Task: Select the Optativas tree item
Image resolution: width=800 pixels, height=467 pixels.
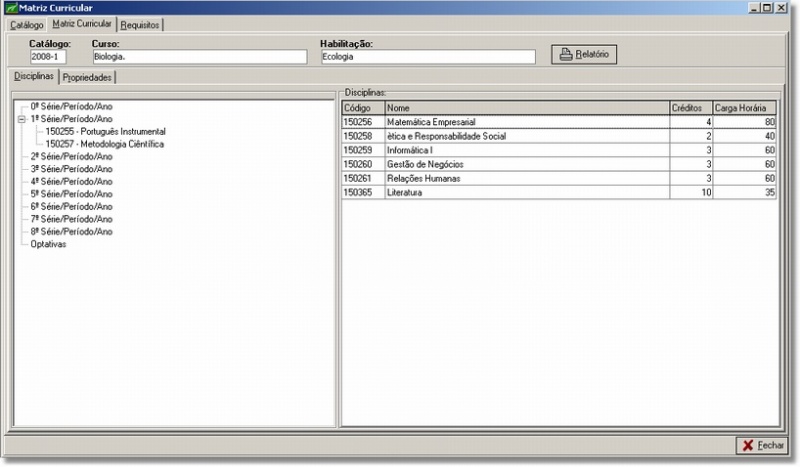Action: (49, 244)
